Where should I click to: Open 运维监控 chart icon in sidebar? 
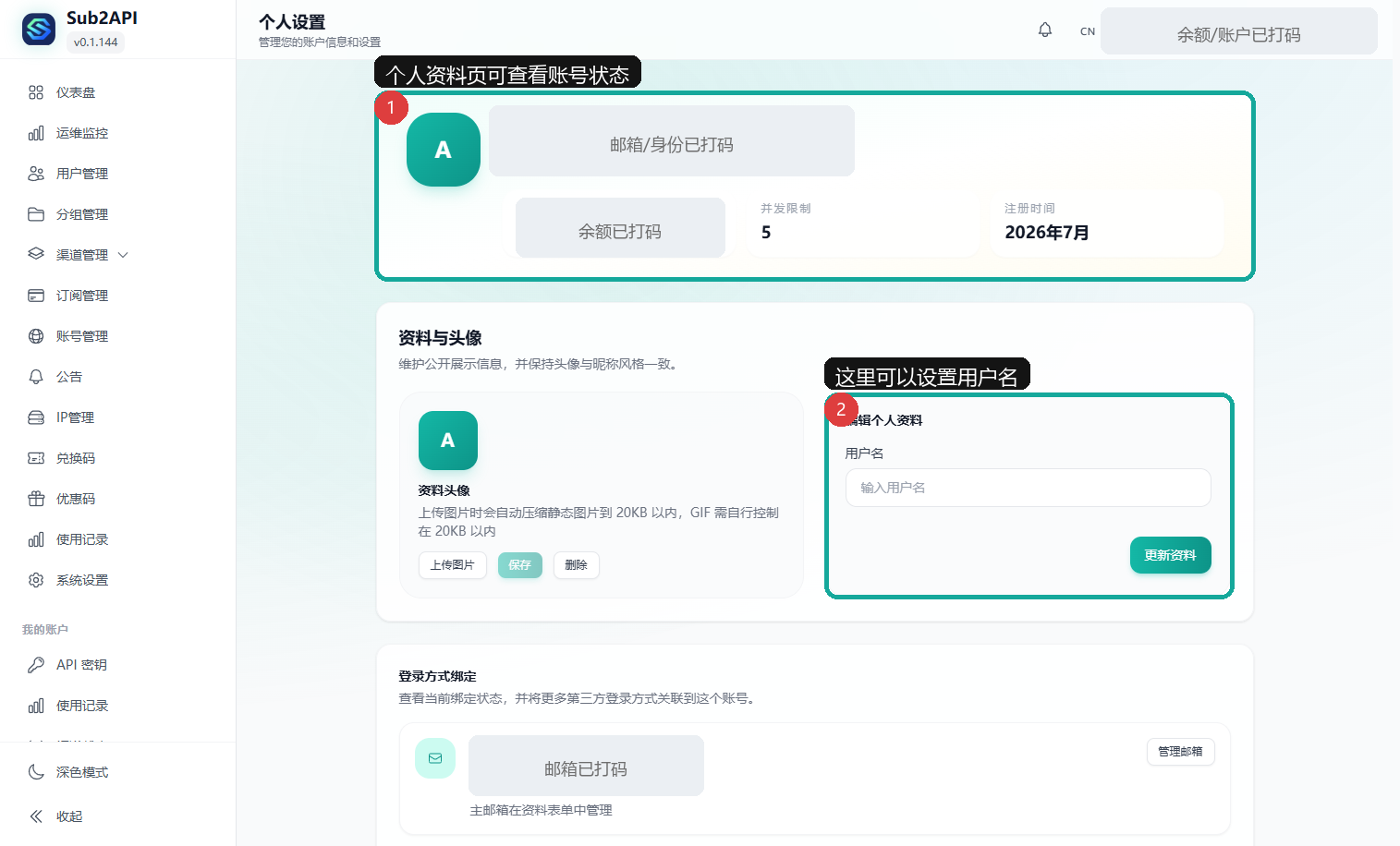[36, 133]
